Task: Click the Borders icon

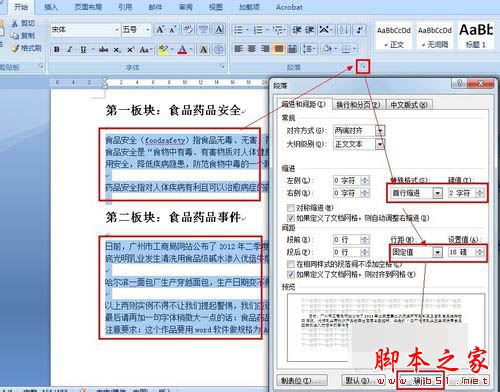Action: pyautogui.click(x=346, y=49)
